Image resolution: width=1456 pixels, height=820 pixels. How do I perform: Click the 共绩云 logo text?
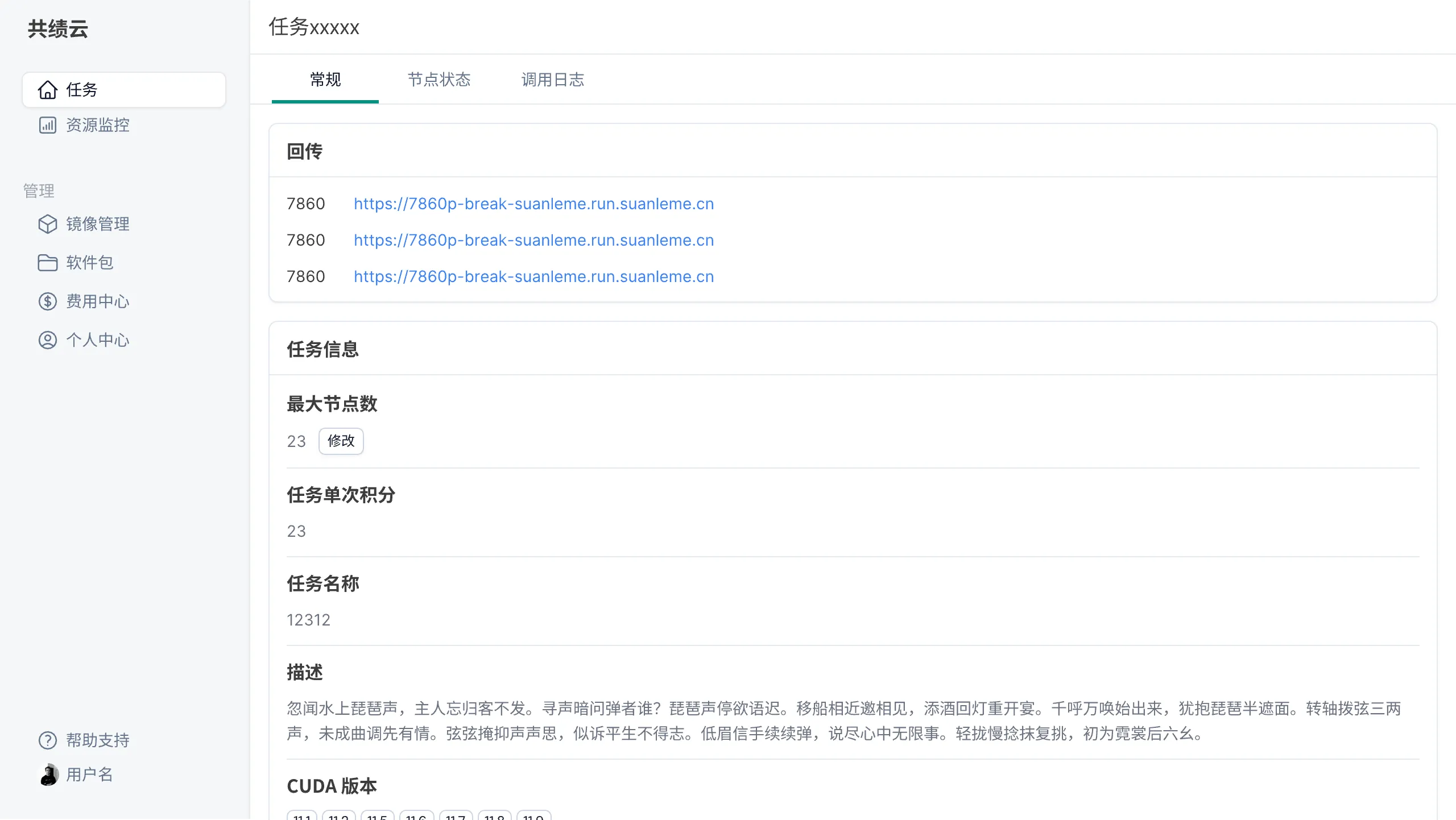click(x=57, y=29)
